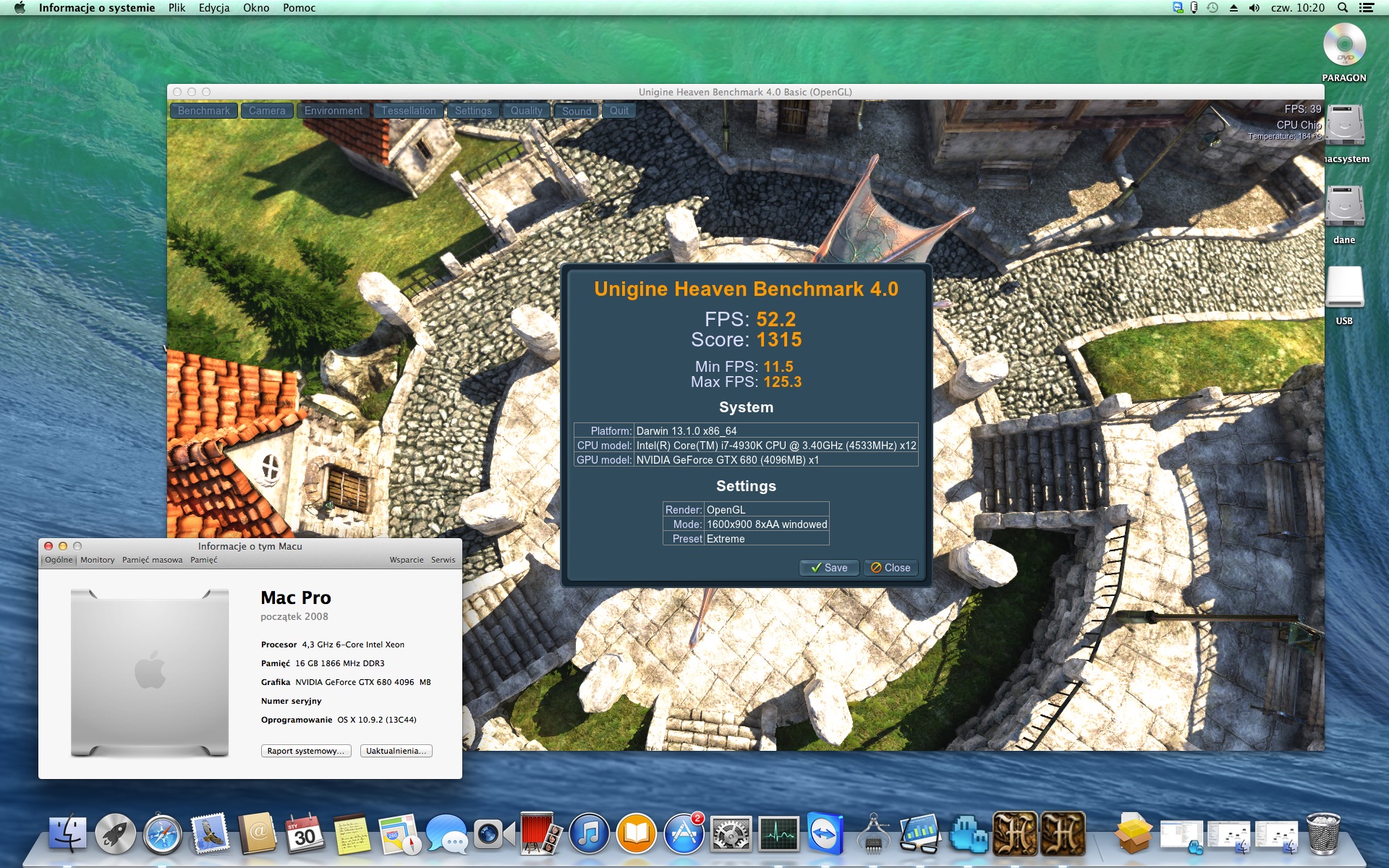The width and height of the screenshot is (1389, 868).
Task: Open Heaven's Camera menu
Action: coord(267,111)
